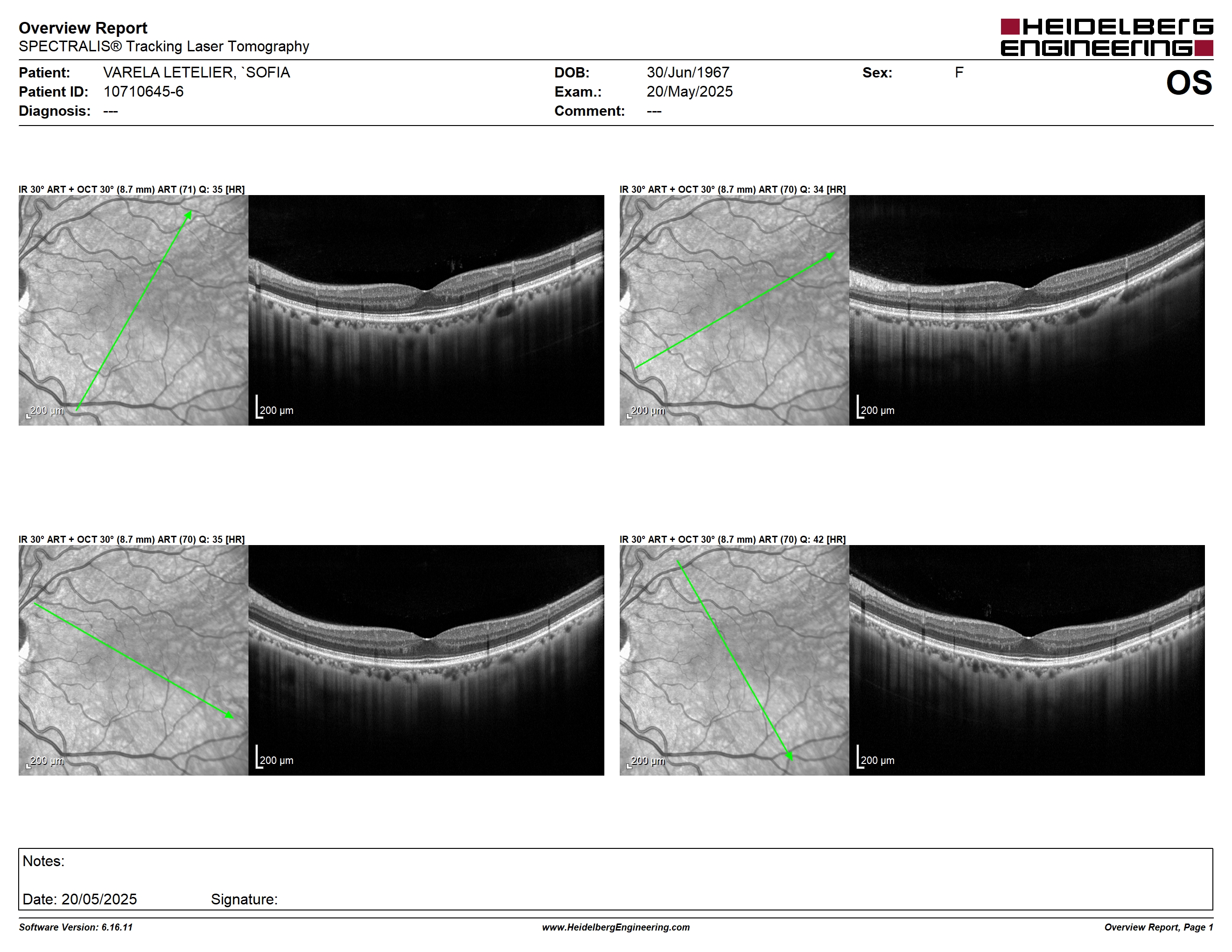The width and height of the screenshot is (1232, 952).
Task: Open bottom-right infrared fundus image
Action: click(734, 660)
